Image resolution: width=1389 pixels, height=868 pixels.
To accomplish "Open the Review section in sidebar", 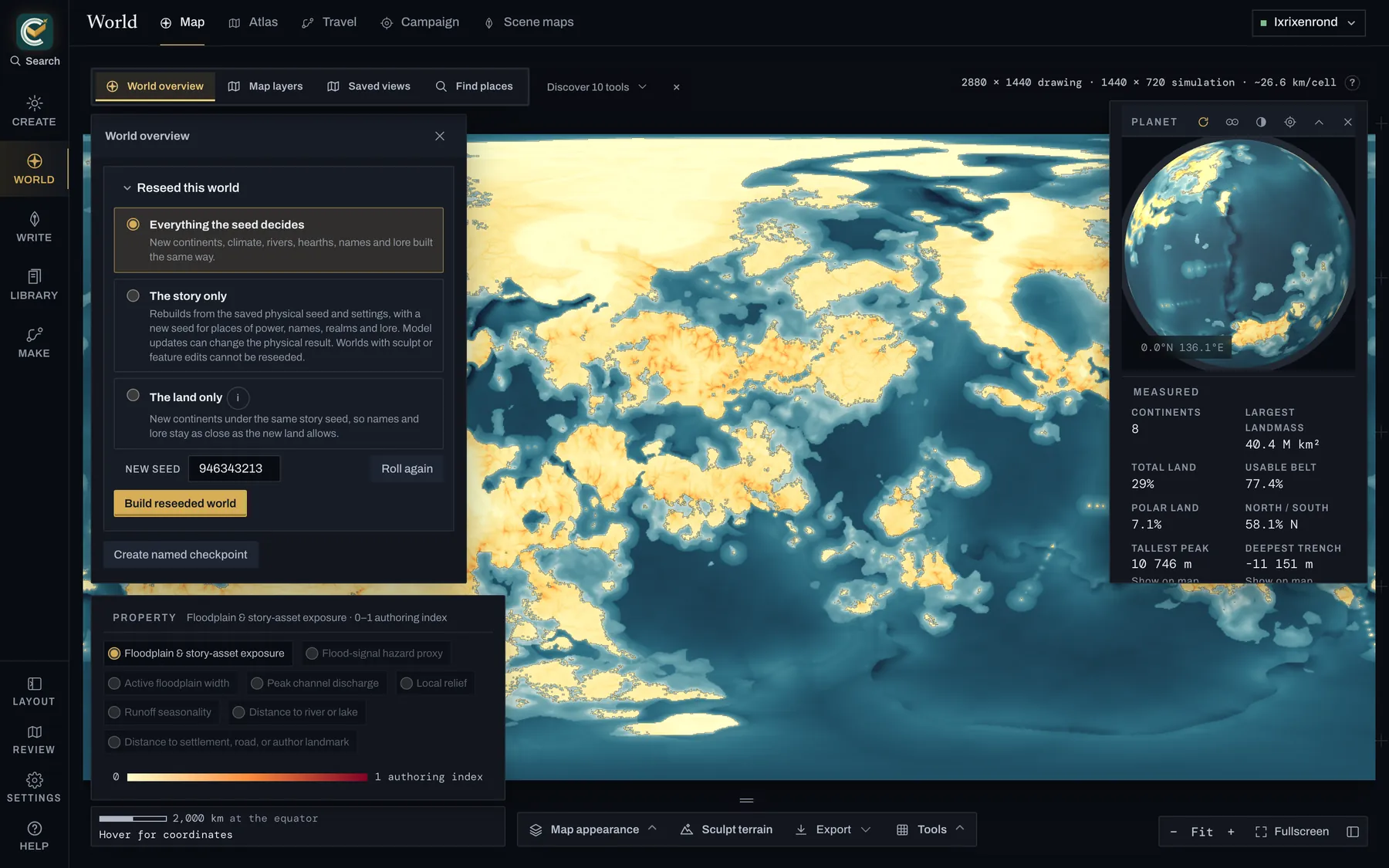I will (x=34, y=739).
